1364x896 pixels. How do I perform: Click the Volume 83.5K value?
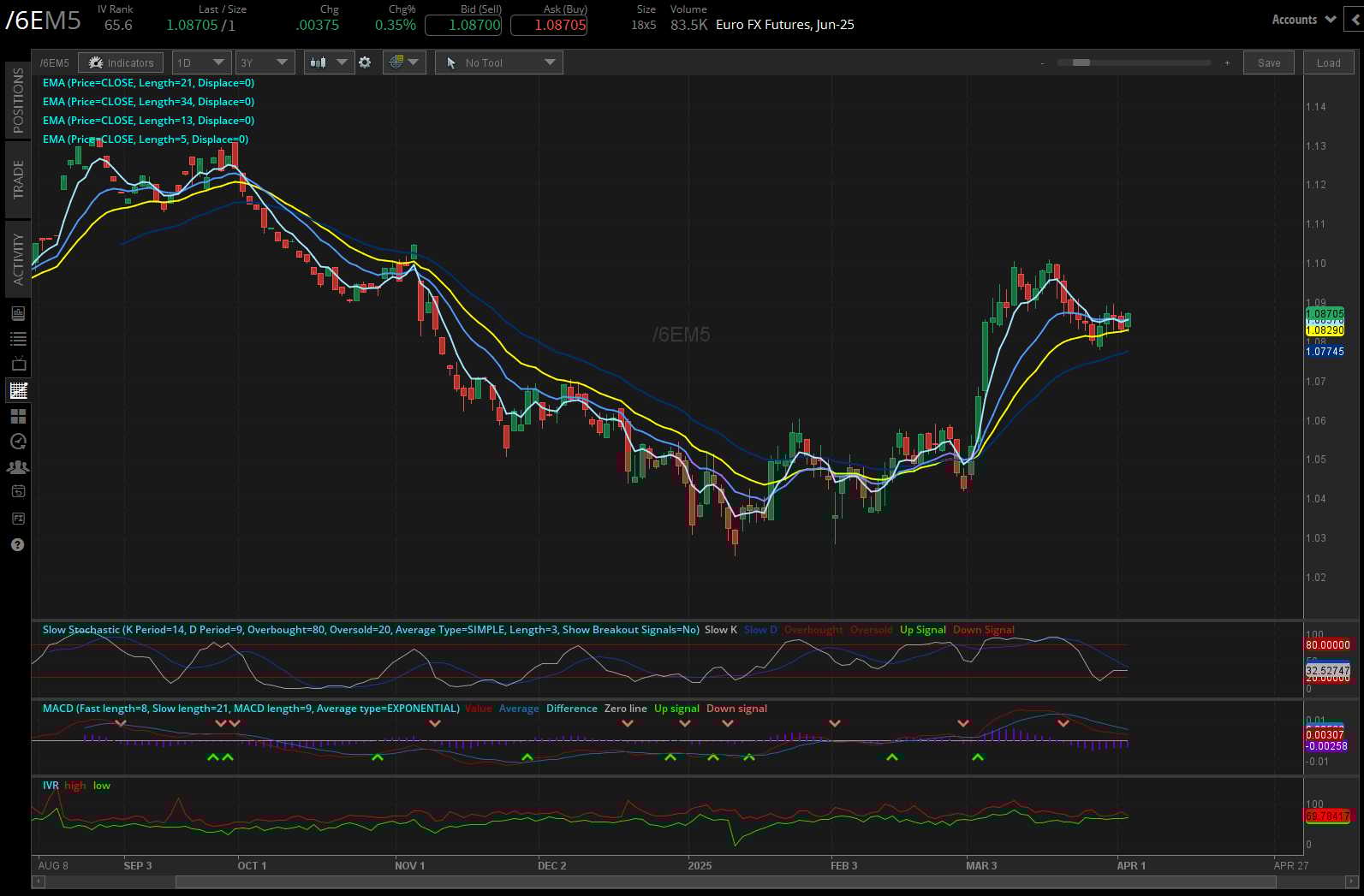click(x=688, y=25)
